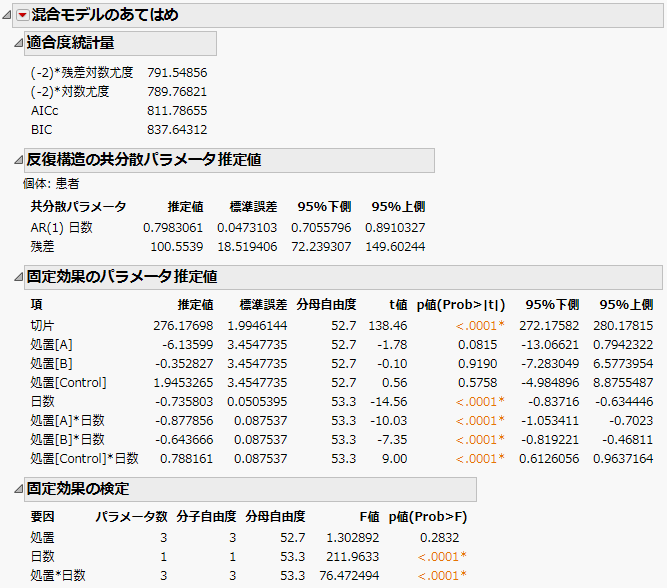
Task: Click the p-value 0.0815 for 処置[A]
Action: click(x=477, y=345)
